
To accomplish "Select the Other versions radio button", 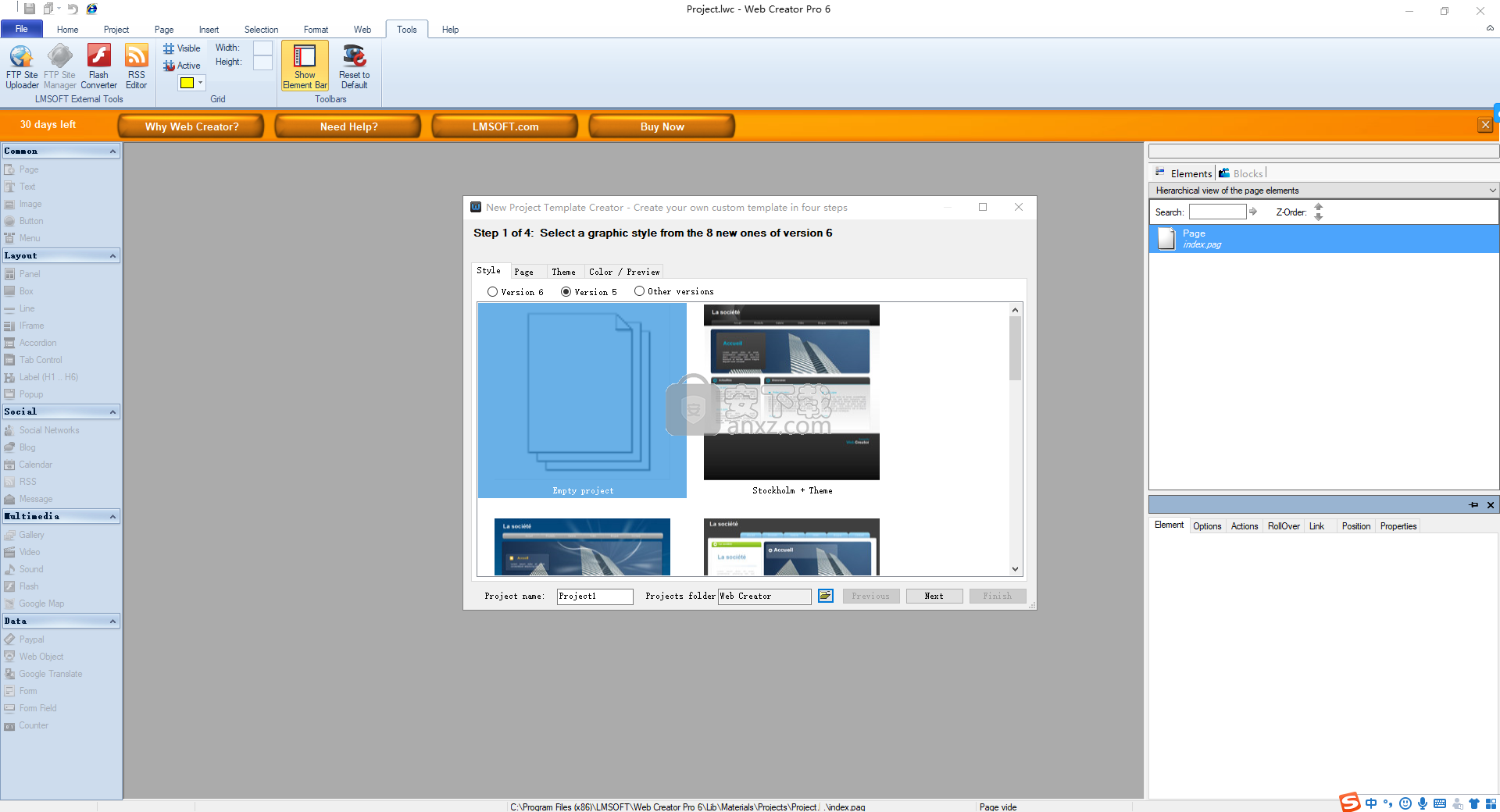I will tap(639, 291).
